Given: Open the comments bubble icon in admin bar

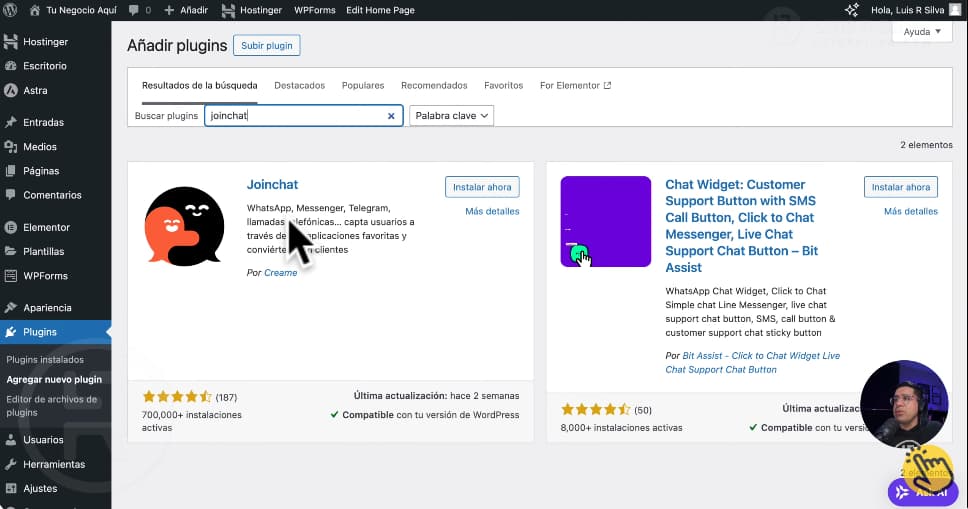Looking at the screenshot, I should pos(132,10).
